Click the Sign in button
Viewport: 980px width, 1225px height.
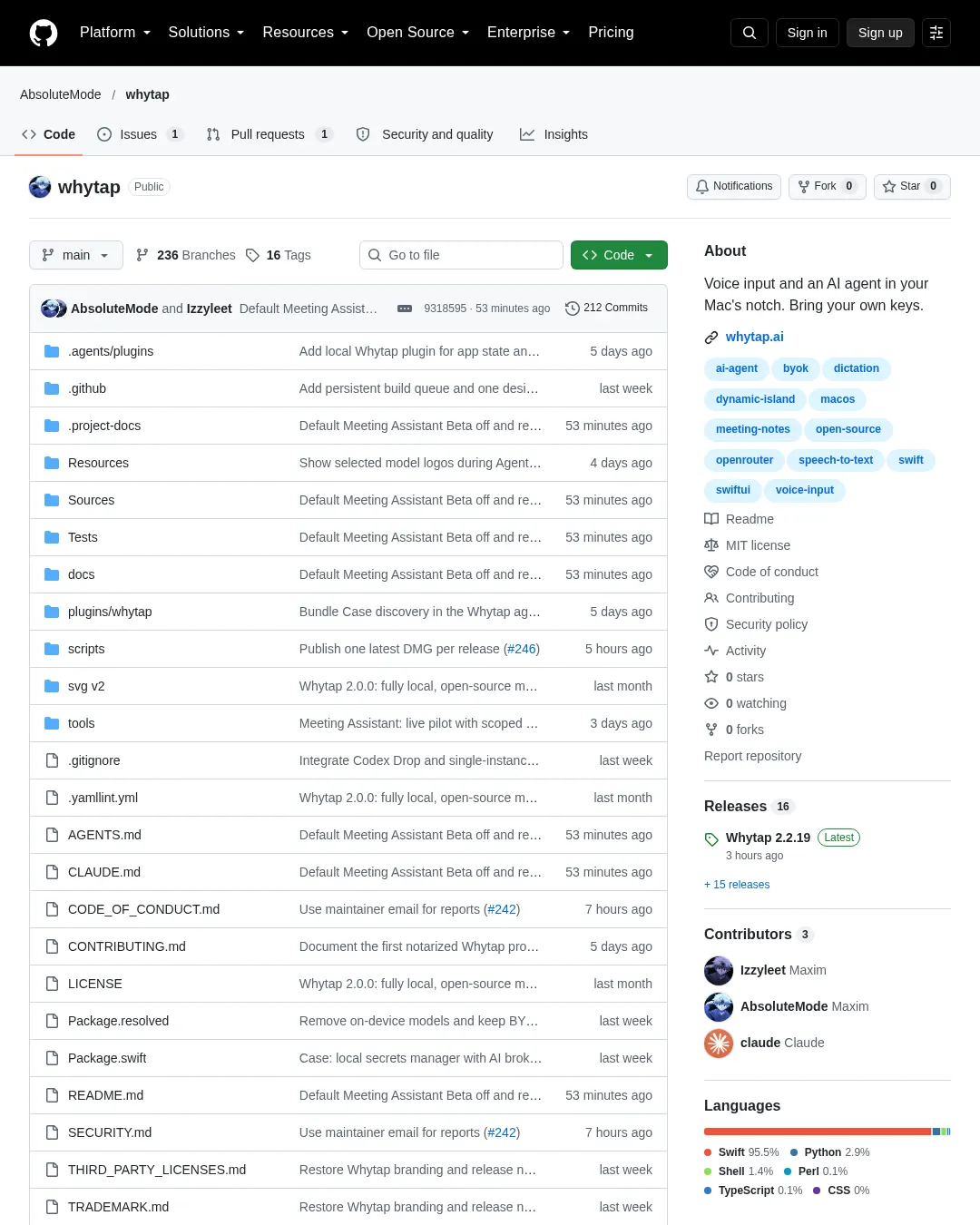pyautogui.click(x=807, y=33)
